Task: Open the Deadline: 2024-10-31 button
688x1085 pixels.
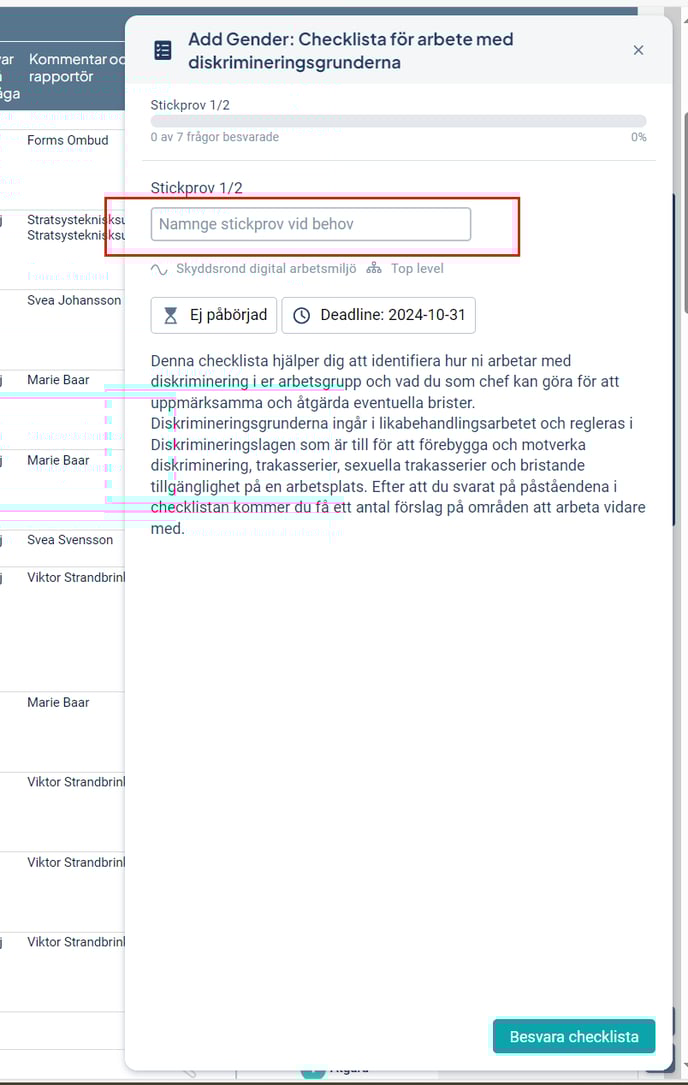Action: click(x=379, y=315)
